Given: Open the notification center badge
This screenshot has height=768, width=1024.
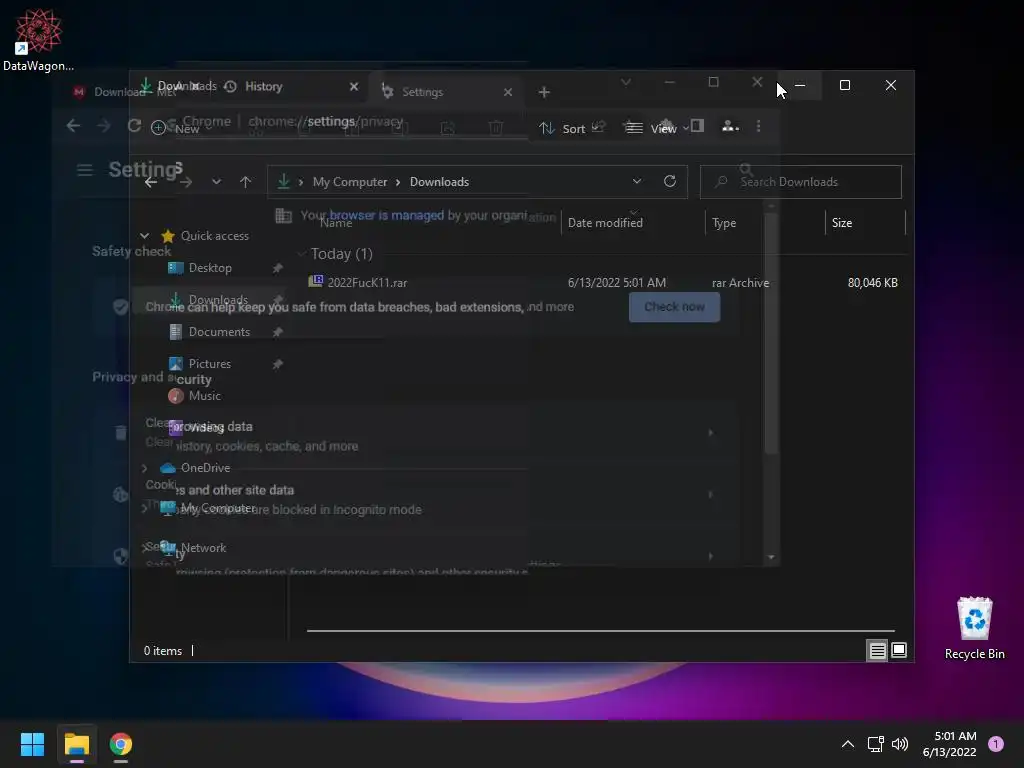Looking at the screenshot, I should pos(996,744).
